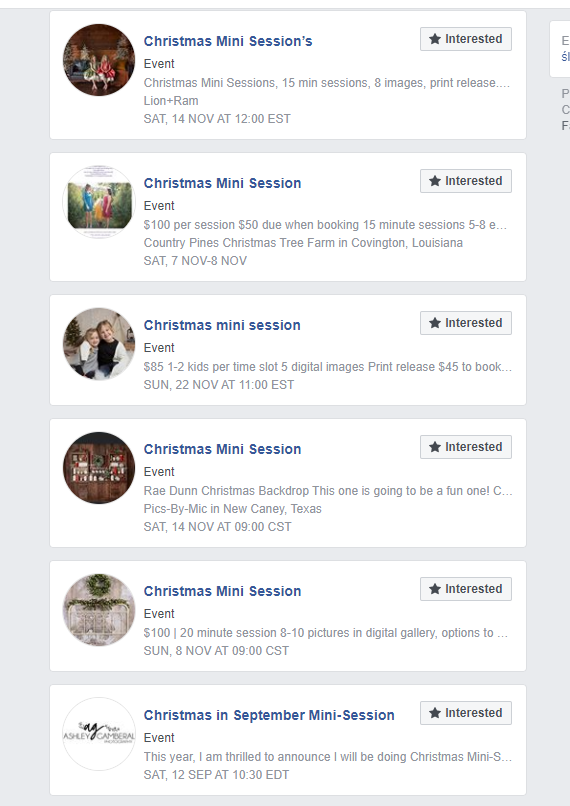Screen dimensions: 570x806
Task: Click the star icon on the first Interested button
Action: (x=435, y=39)
